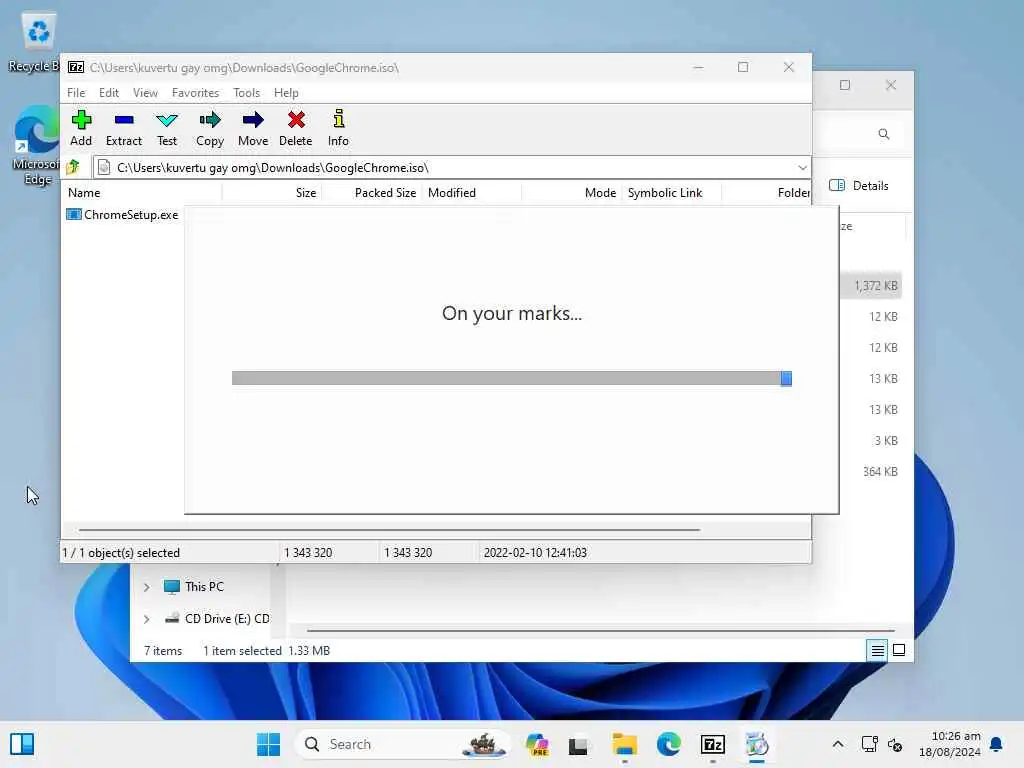
Task: Open the Windows Start menu
Action: (268, 744)
